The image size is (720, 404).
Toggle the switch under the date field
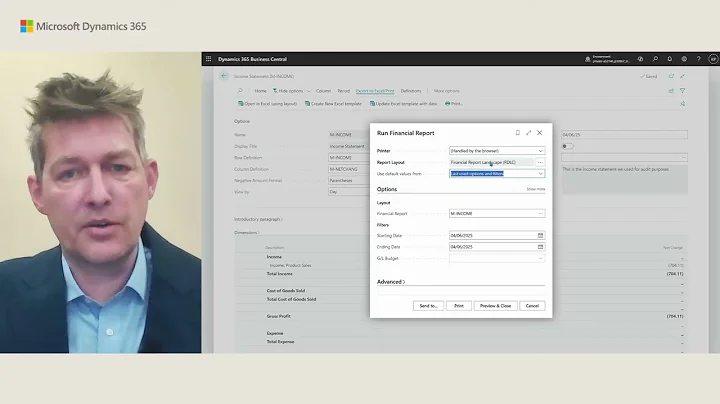pos(568,146)
